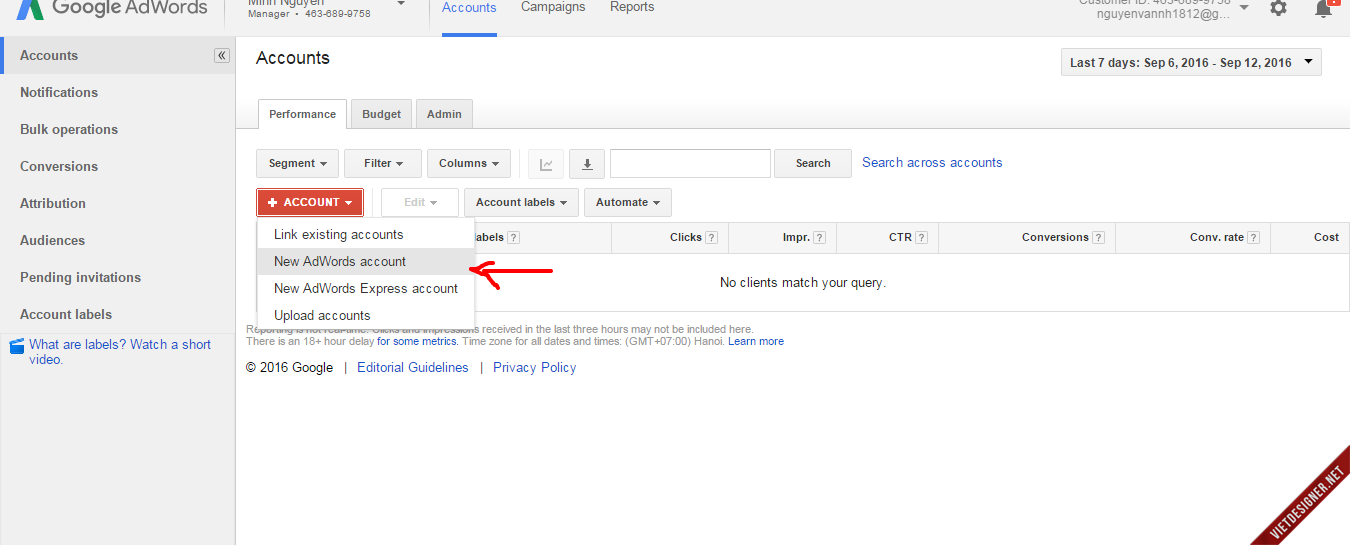Open the settings gear menu
The width and height of the screenshot is (1350, 545).
click(x=1278, y=8)
